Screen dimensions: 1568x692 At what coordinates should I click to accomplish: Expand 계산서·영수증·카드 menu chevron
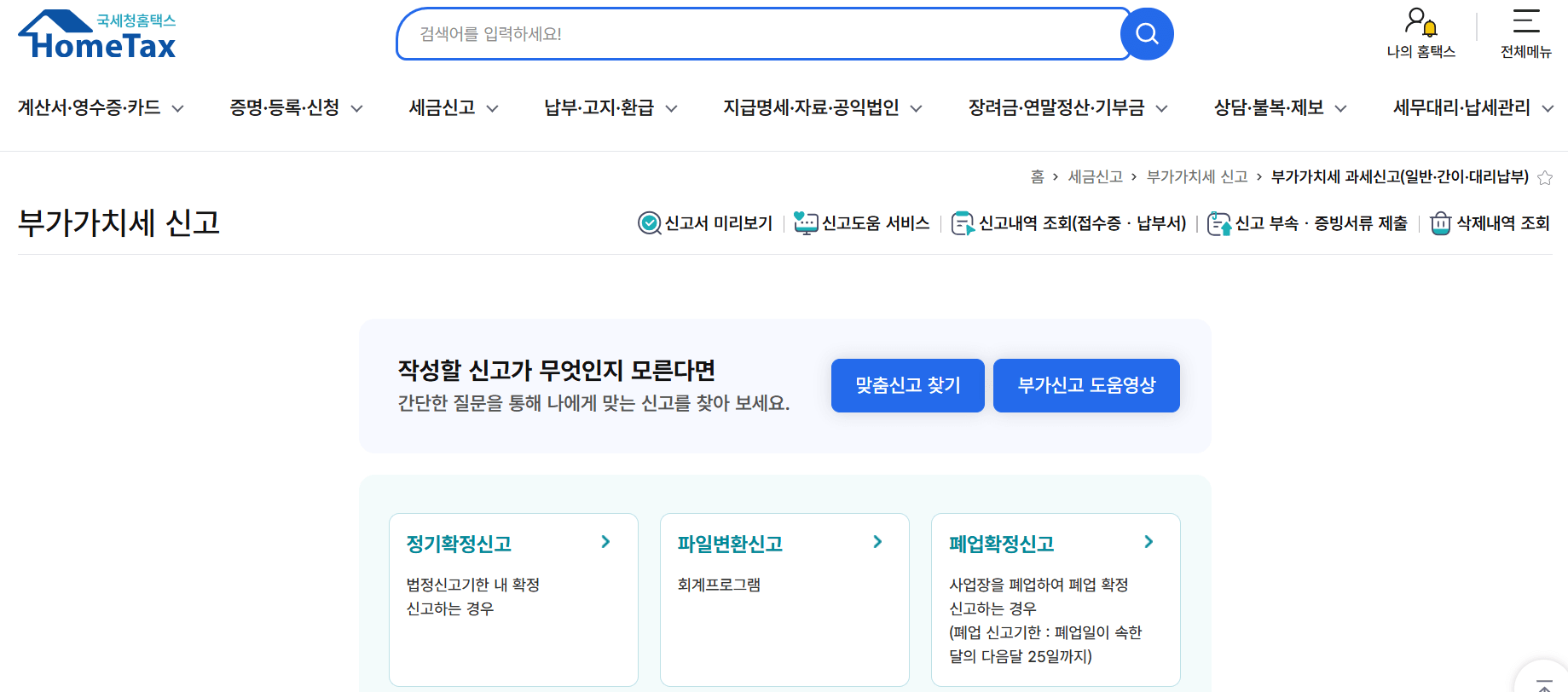177,108
